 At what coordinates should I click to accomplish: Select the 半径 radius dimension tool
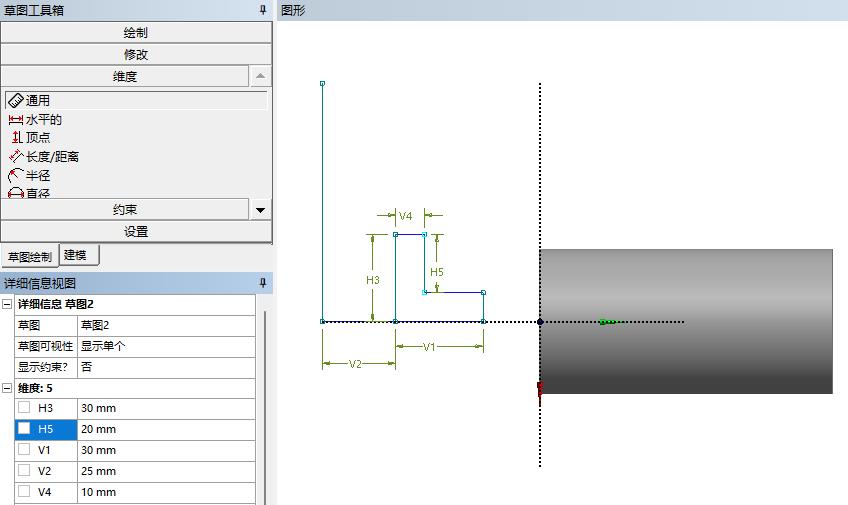[38, 175]
